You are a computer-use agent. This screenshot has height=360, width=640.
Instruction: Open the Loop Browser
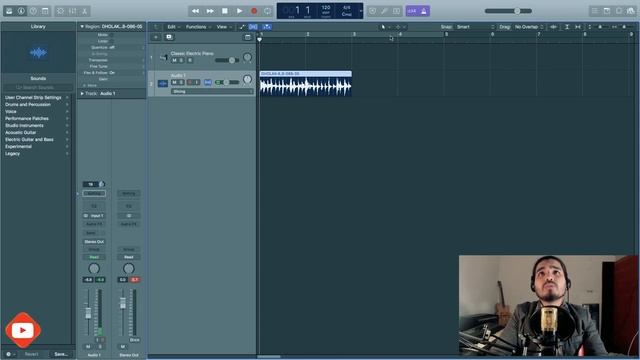(x=619, y=11)
